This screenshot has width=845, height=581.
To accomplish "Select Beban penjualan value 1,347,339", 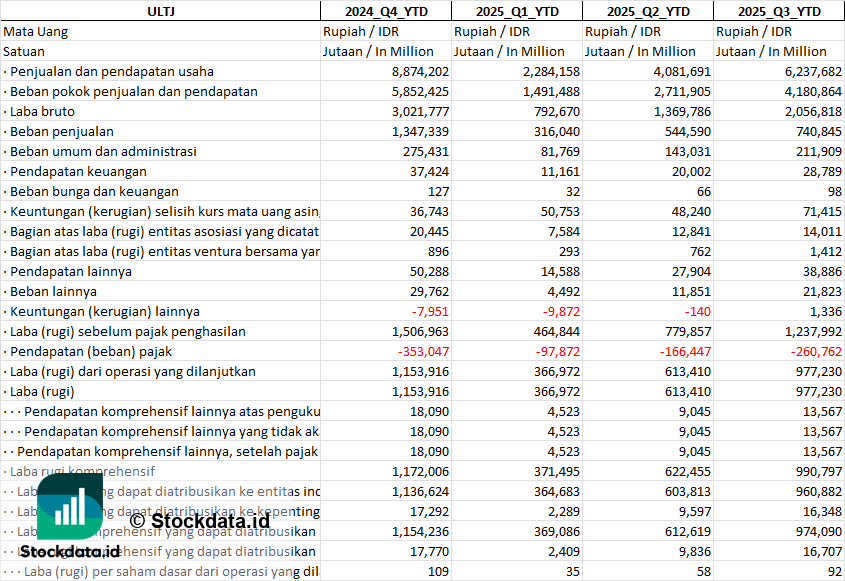I will pyautogui.click(x=420, y=132).
